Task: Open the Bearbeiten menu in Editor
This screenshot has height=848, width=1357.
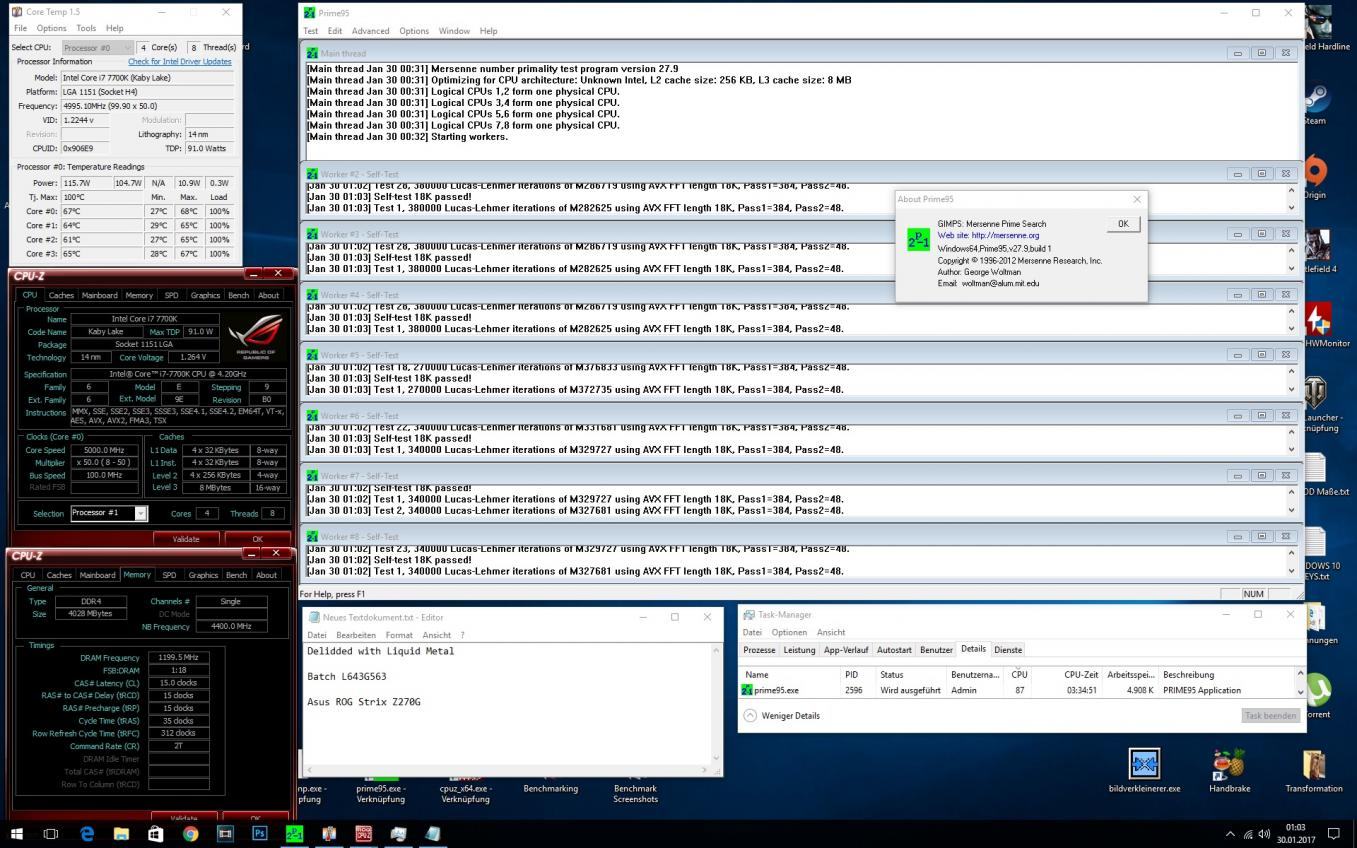Action: point(356,635)
